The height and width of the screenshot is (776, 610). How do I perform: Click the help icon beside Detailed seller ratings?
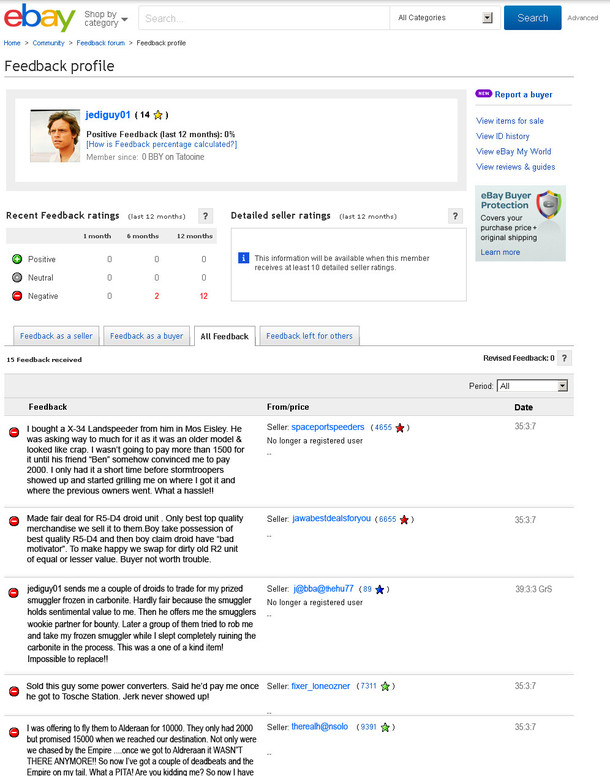pyautogui.click(x=455, y=216)
